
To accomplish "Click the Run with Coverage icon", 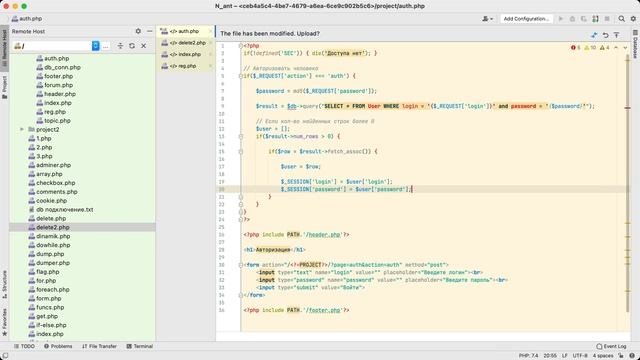I will (584, 19).
